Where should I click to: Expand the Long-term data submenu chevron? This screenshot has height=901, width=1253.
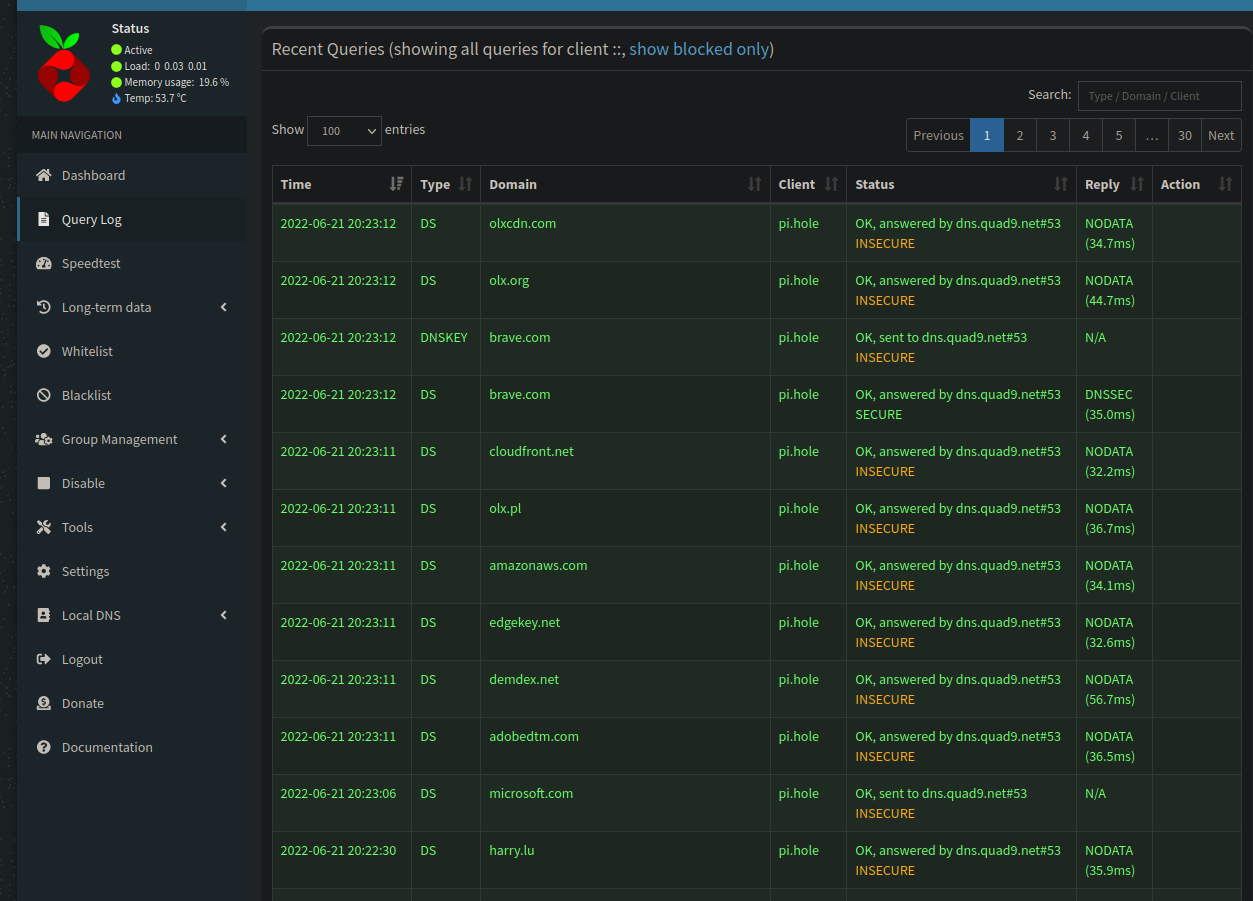224,307
